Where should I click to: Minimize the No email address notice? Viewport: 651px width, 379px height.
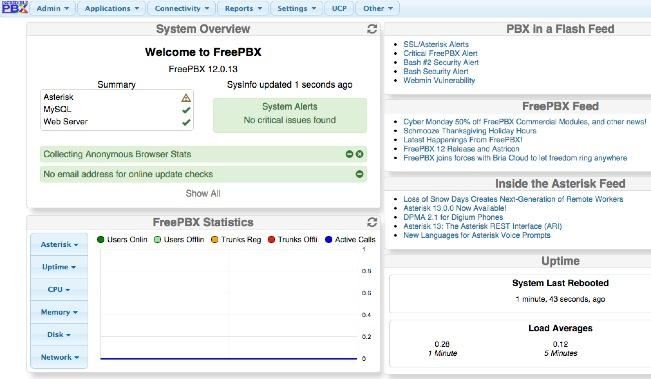(x=360, y=174)
